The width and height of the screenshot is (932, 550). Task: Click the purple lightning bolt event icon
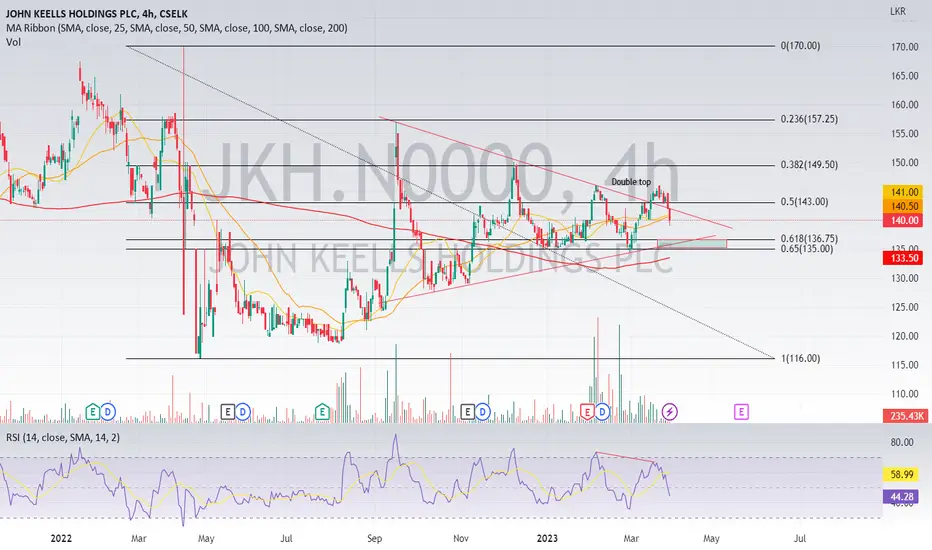670,411
